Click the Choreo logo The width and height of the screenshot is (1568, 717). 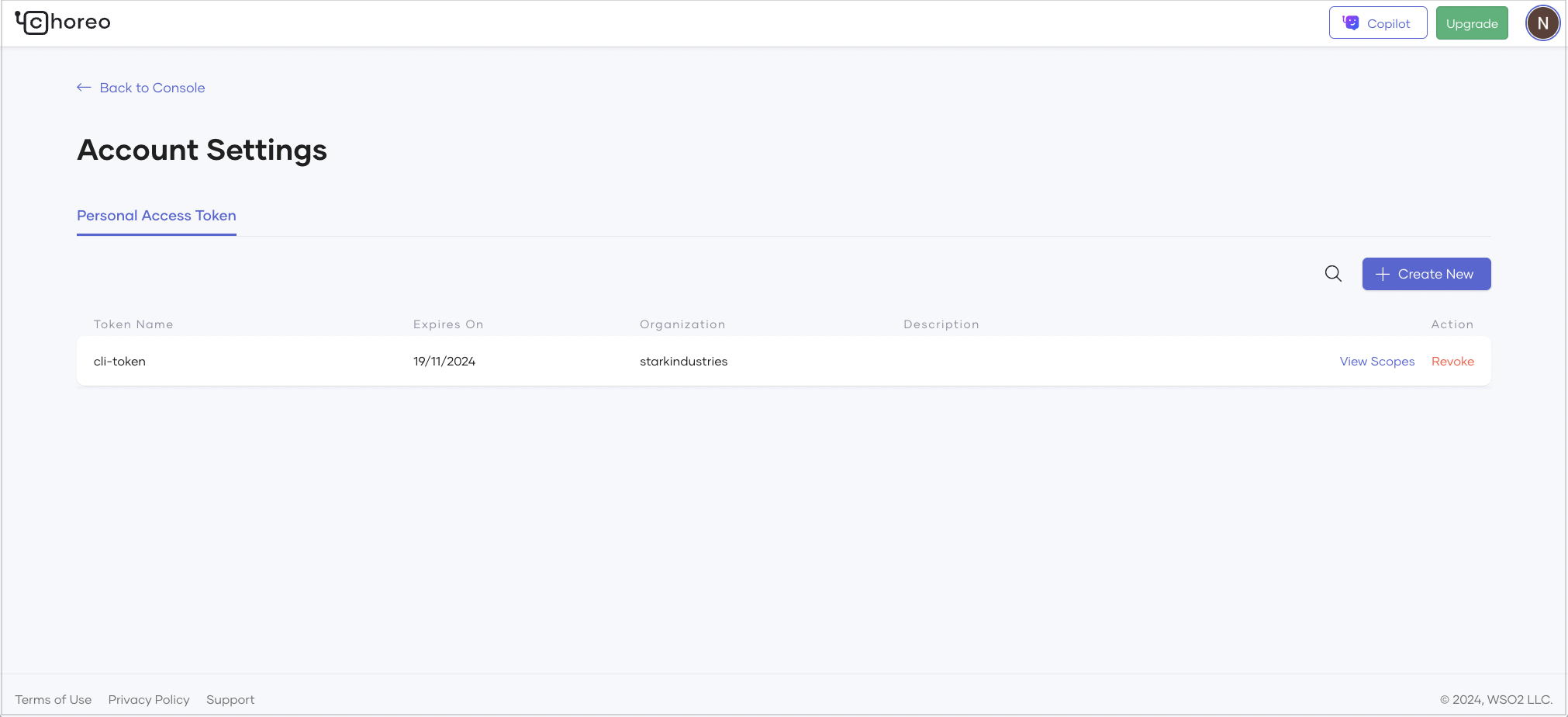(63, 23)
